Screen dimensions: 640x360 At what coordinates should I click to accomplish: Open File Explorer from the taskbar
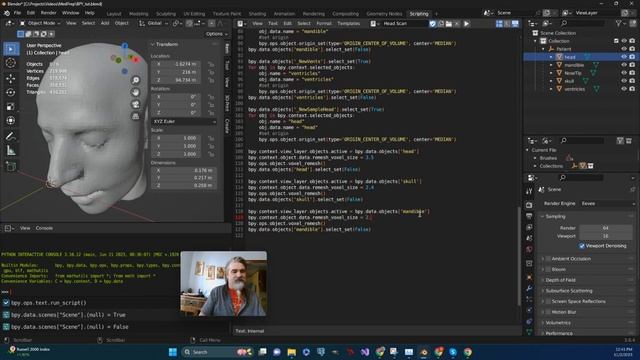(x=291, y=352)
